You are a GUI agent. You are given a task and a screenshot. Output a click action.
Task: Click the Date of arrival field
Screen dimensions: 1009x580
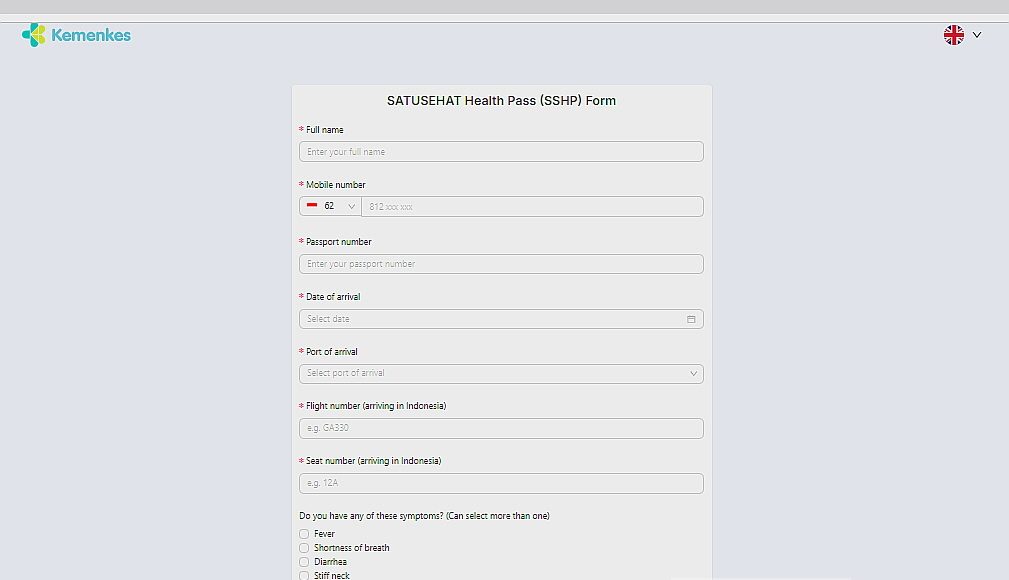tap(490, 319)
